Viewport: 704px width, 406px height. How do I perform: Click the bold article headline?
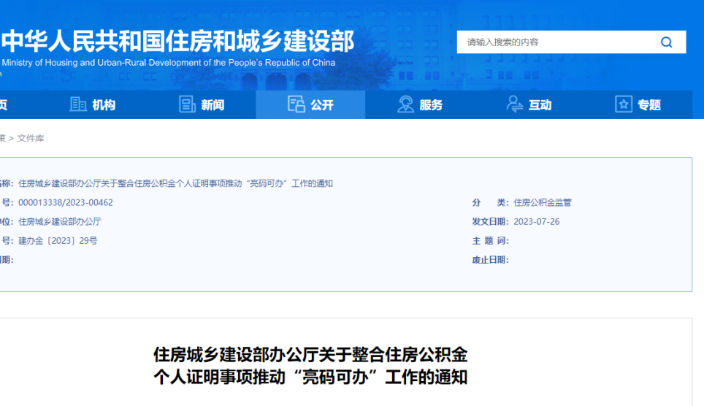(311, 366)
